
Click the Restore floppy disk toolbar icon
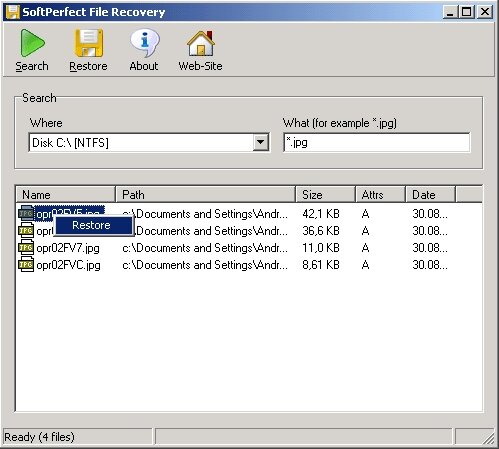click(x=89, y=43)
